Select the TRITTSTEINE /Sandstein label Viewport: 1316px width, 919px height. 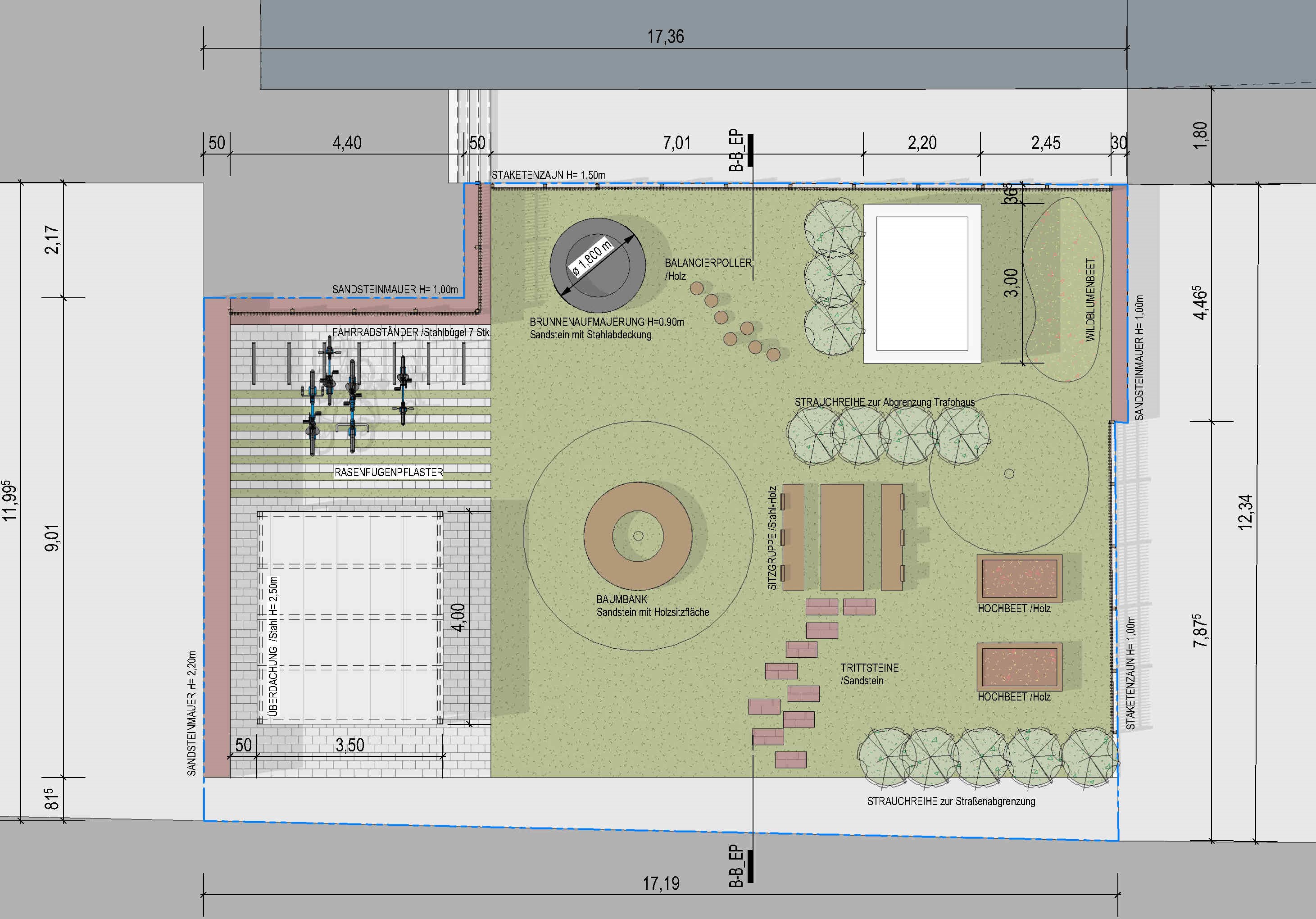coord(870,674)
